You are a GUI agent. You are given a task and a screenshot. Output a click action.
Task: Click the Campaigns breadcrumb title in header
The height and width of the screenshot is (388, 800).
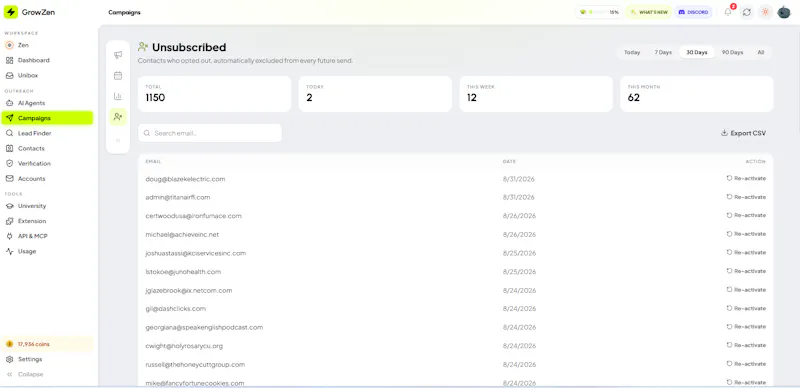[124, 12]
